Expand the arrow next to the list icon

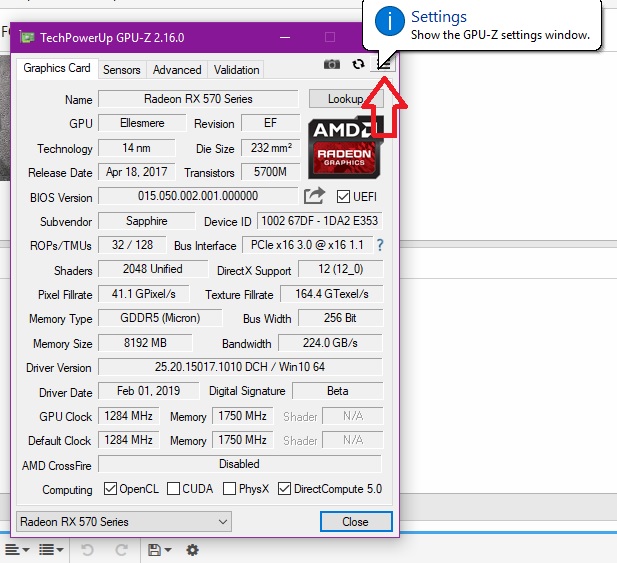(60, 550)
